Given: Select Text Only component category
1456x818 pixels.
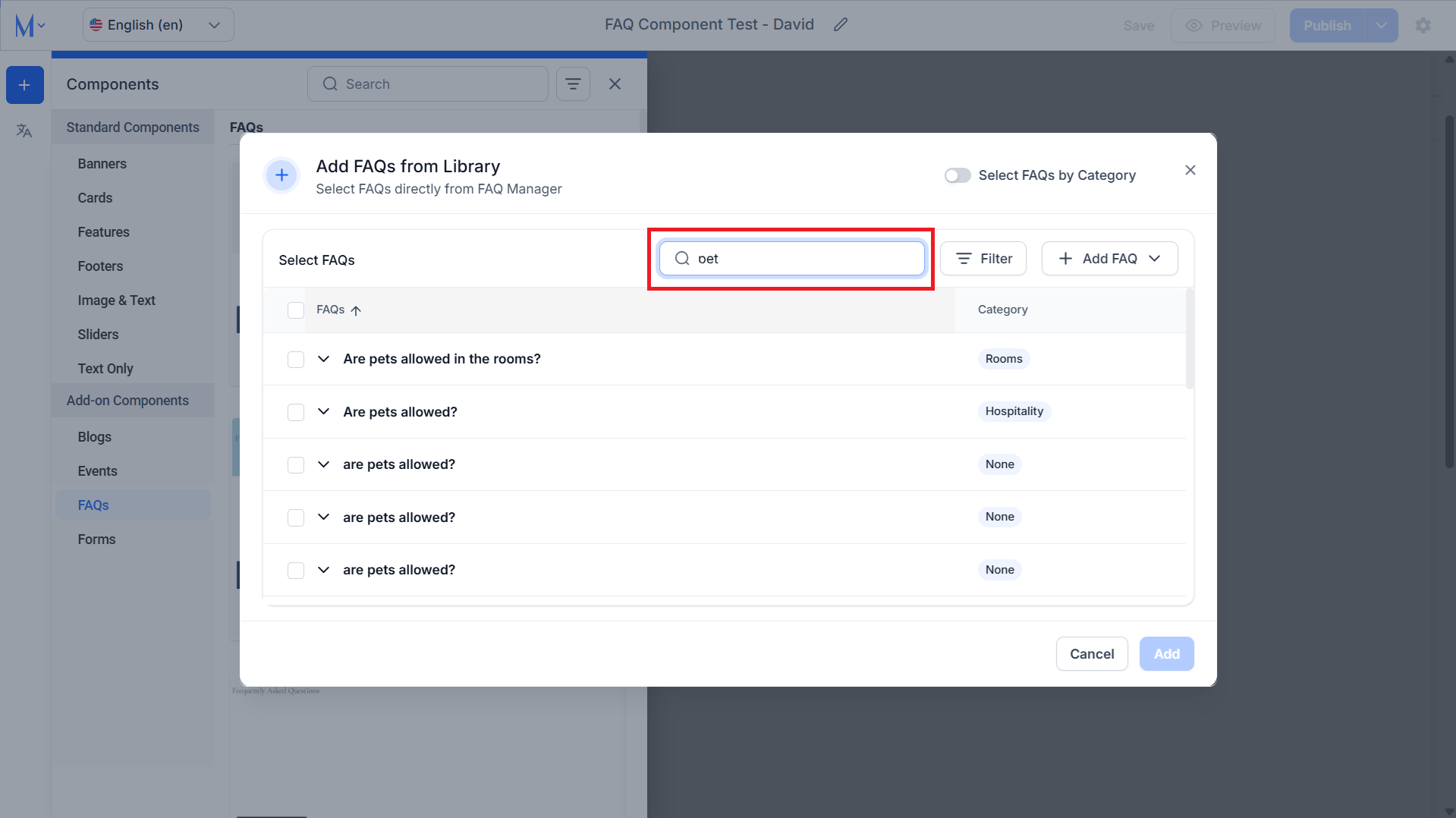Looking at the screenshot, I should pyautogui.click(x=105, y=369).
